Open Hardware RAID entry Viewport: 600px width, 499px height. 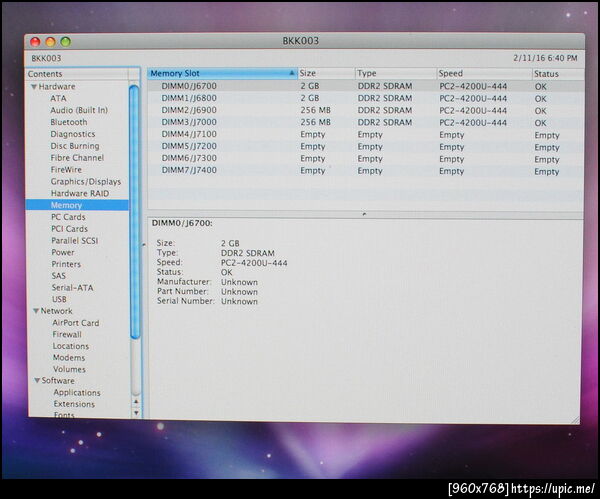tap(80, 193)
